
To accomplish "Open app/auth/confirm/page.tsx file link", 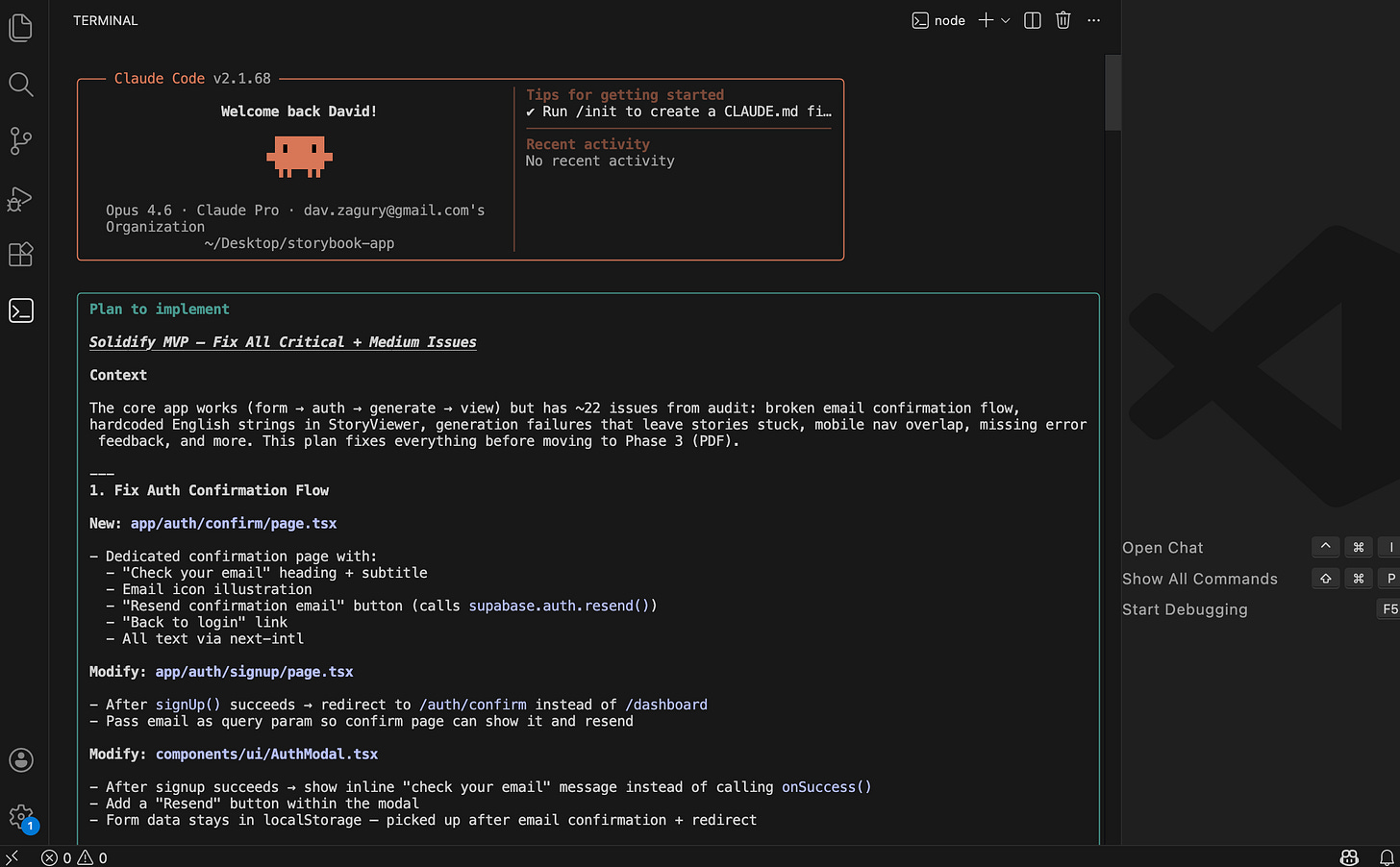I will tap(234, 524).
